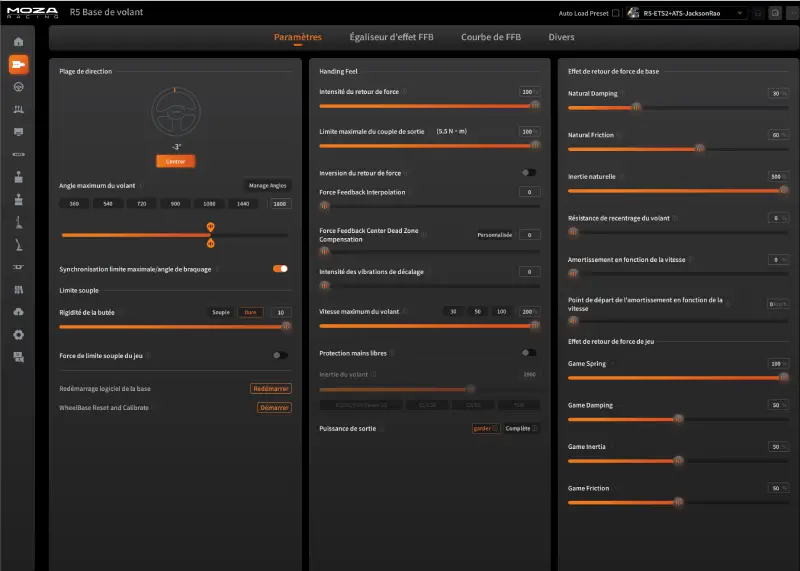Open the R5-ETS2+ATS-JacksonRao preset dropdown

(x=686, y=14)
